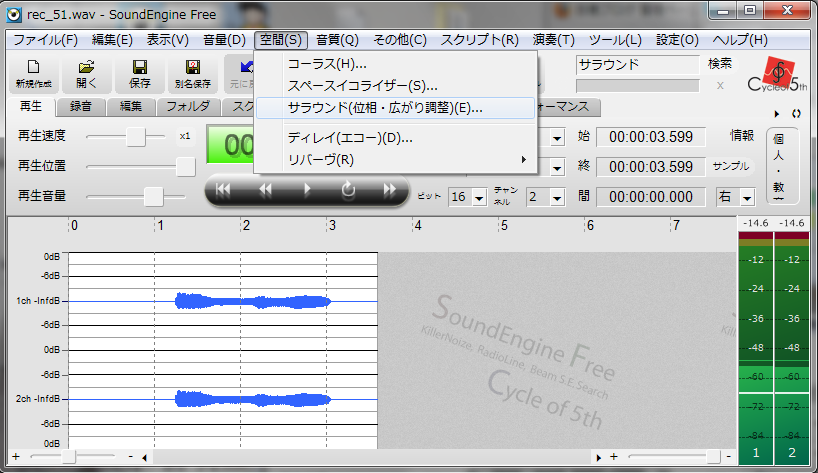This screenshot has width=818, height=473.
Task: Save with the 保存 floppy icon
Action: pyautogui.click(x=139, y=74)
